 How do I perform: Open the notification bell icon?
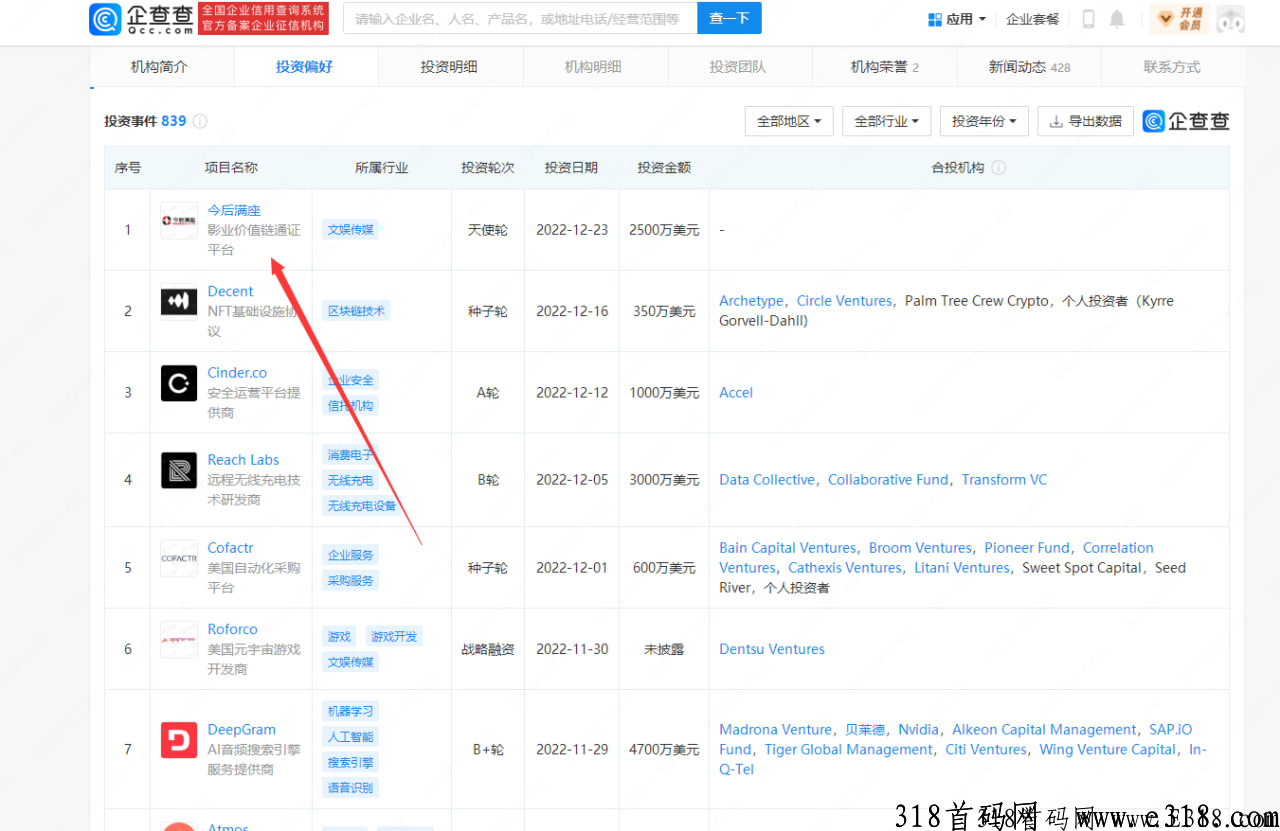coord(1117,19)
